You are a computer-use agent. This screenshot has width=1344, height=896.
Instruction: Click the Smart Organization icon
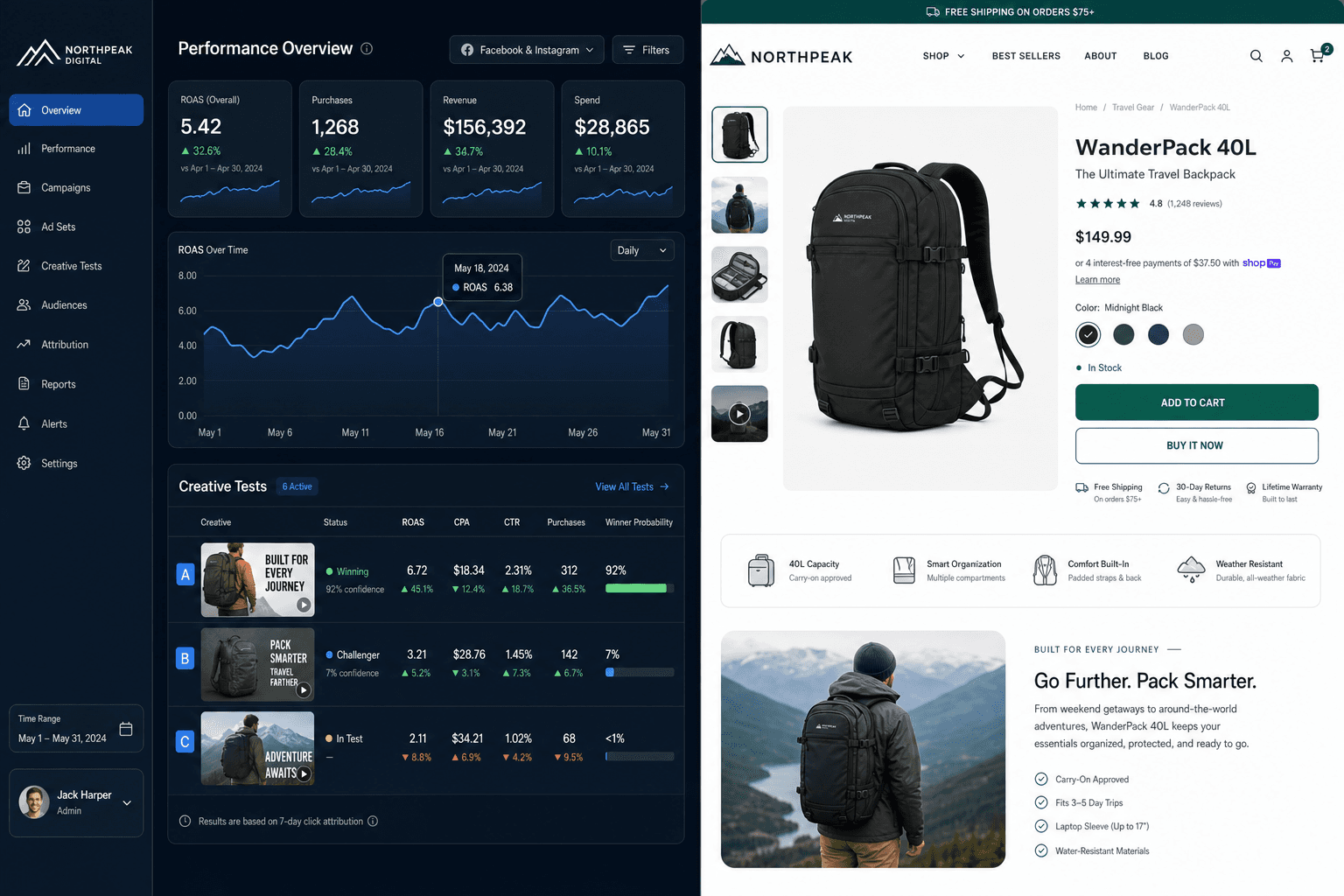(904, 570)
